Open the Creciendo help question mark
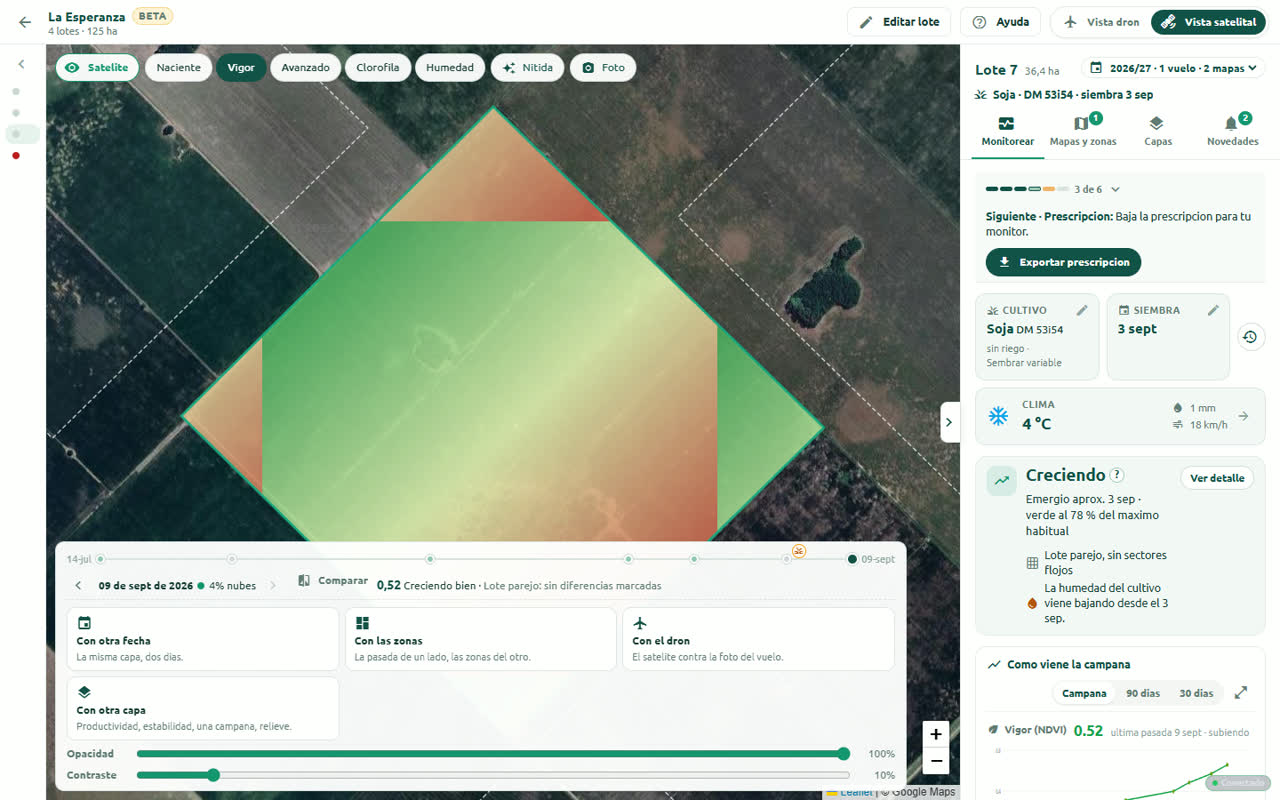 [x=1117, y=476]
